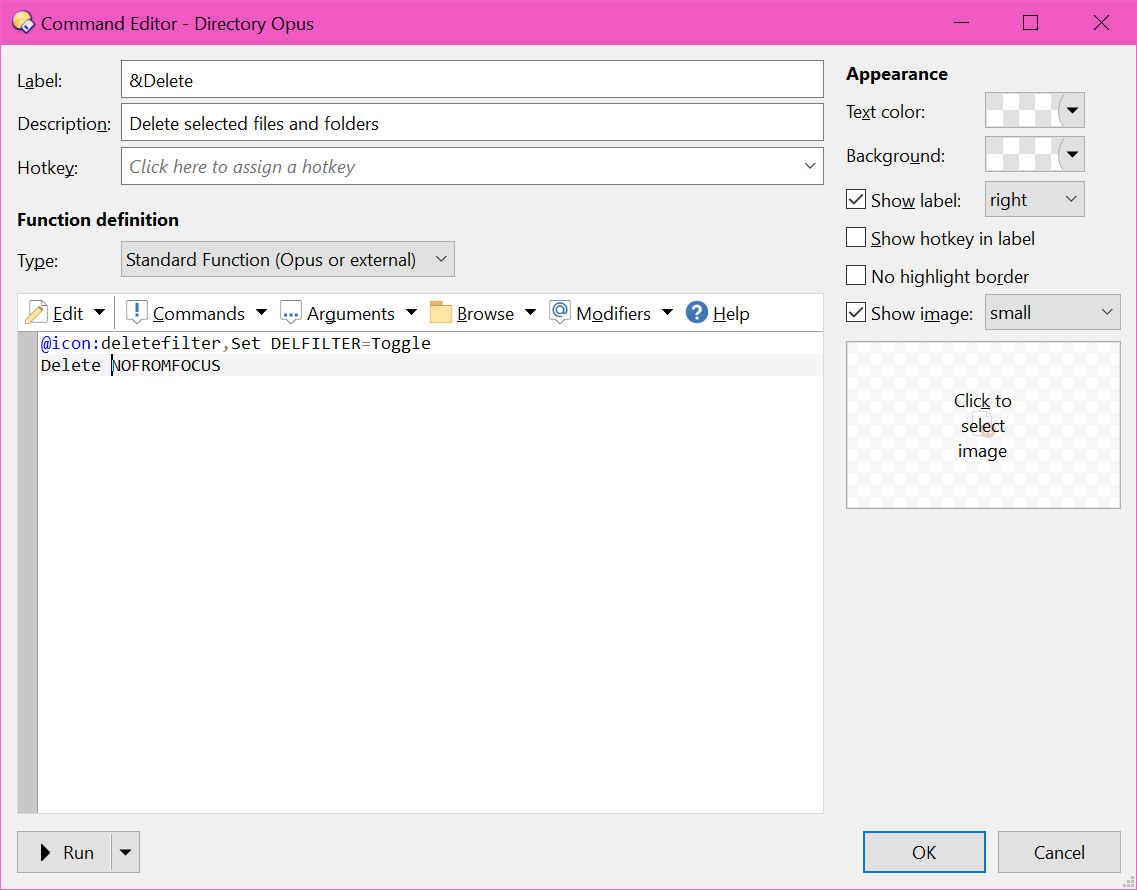Image resolution: width=1137 pixels, height=890 pixels.
Task: Open the Help toolbar item
Action: 718,313
